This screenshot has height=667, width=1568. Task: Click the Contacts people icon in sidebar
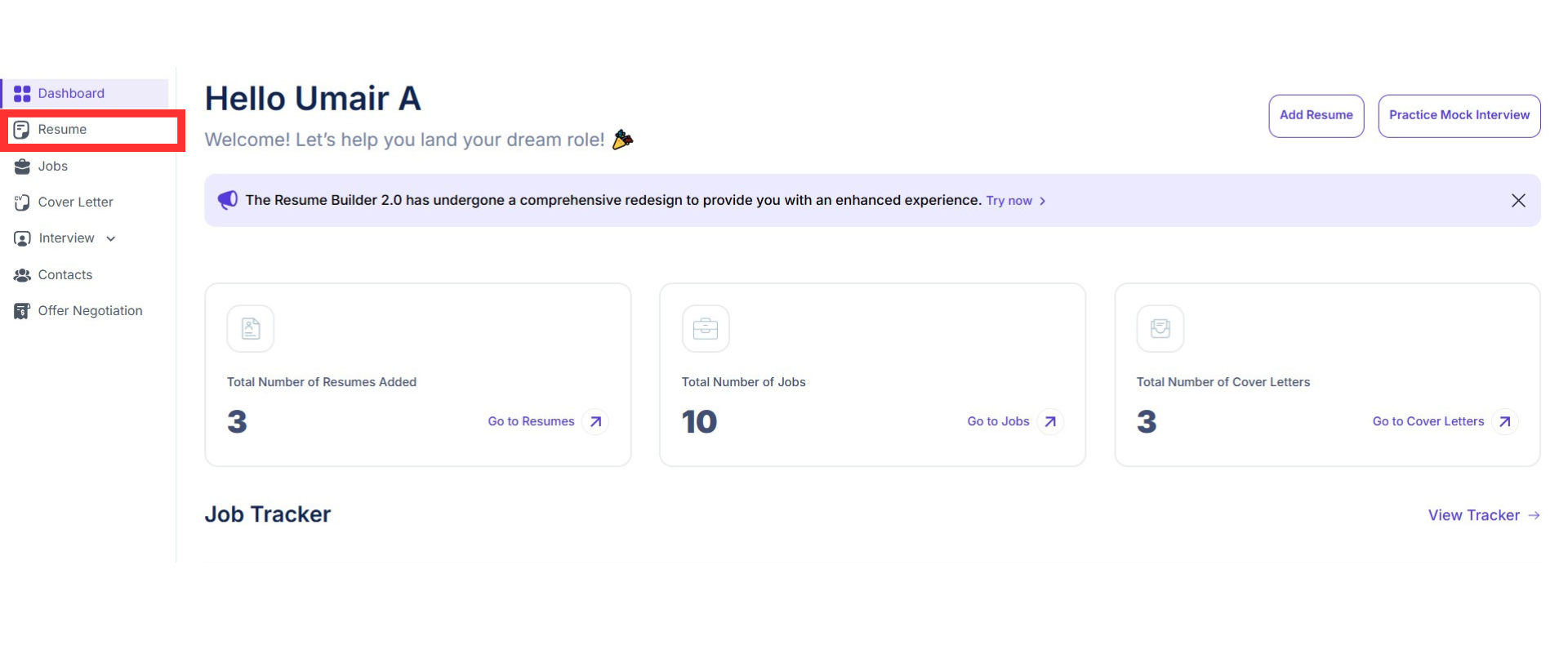click(22, 275)
